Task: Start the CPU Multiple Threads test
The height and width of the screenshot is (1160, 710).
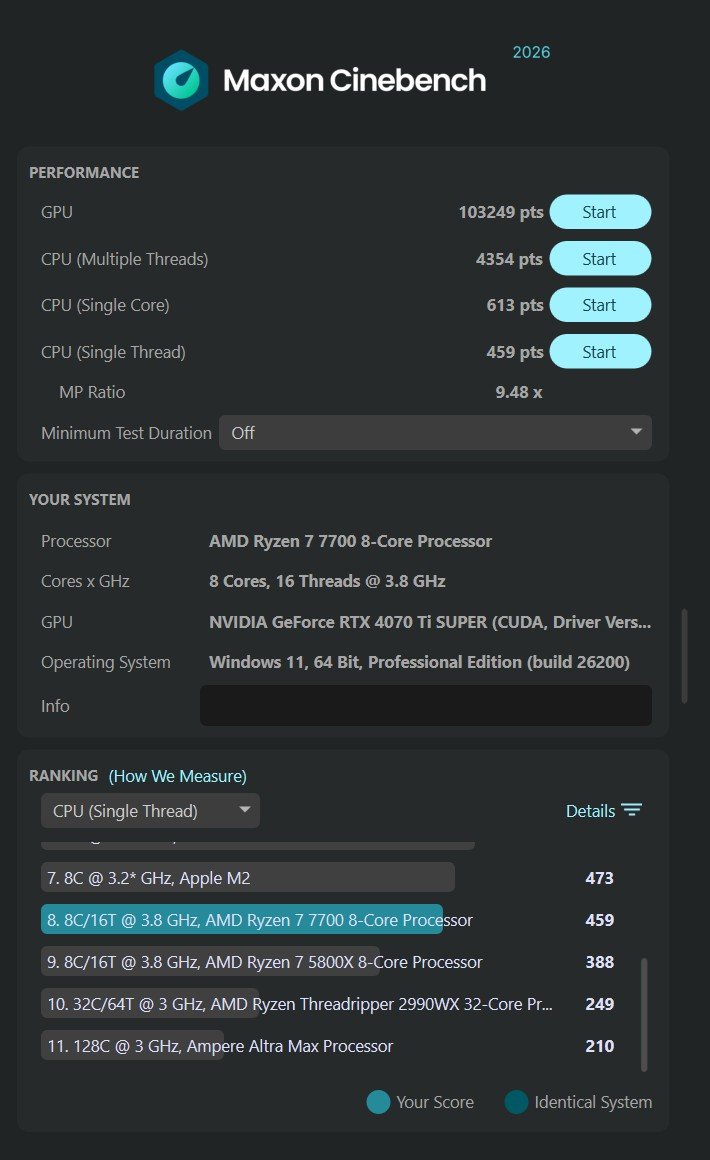Action: coord(600,259)
